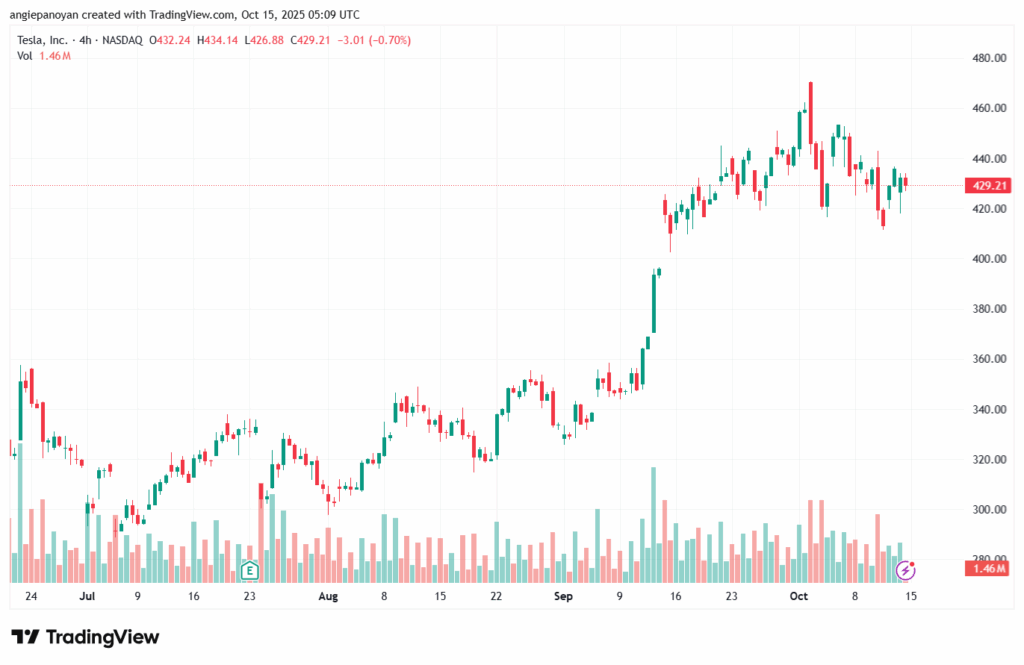This screenshot has height=665, width=1024.
Task: Click the Jul label on time axis
Action: coord(87,596)
